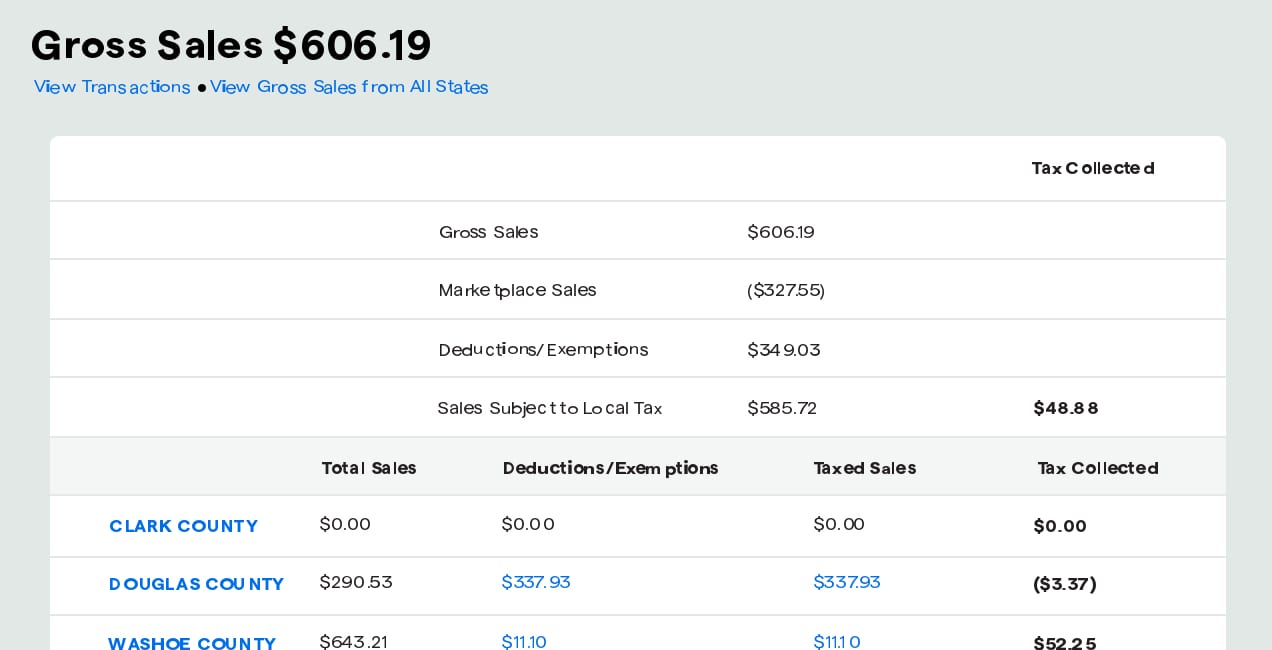The width and height of the screenshot is (1272, 650).
Task: Select Douglas County total sales $290.53
Action: coord(356,582)
